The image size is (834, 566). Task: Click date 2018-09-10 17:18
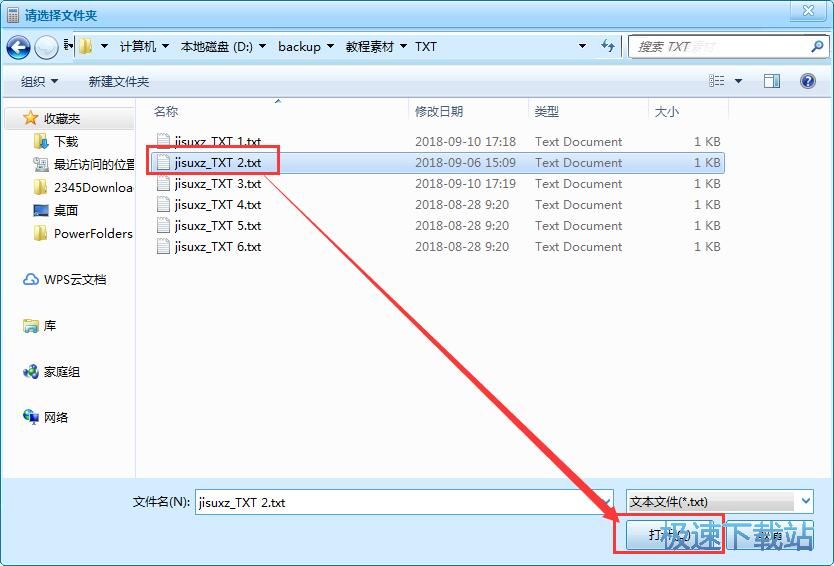point(465,142)
